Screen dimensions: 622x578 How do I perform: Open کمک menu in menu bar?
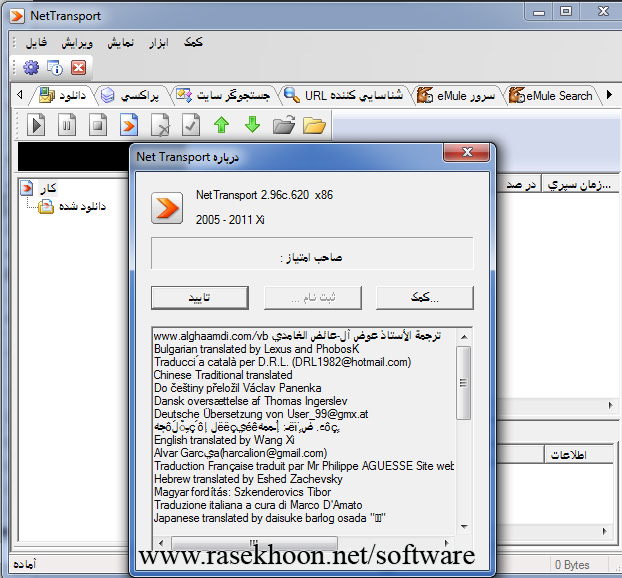coord(193,42)
